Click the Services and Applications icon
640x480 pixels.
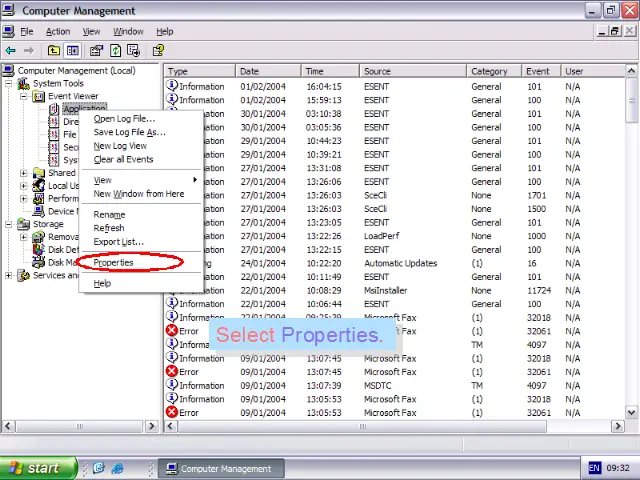tap(23, 276)
